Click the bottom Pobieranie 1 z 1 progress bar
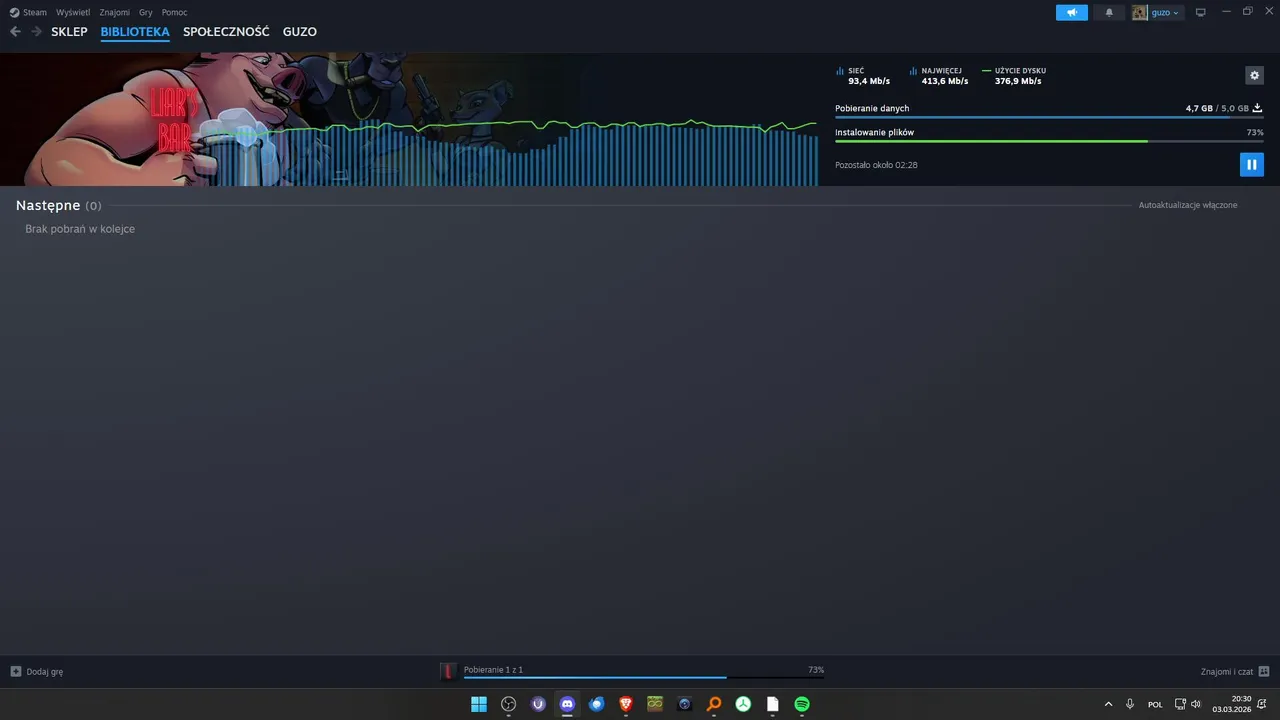The height and width of the screenshot is (720, 1280). 644,678
